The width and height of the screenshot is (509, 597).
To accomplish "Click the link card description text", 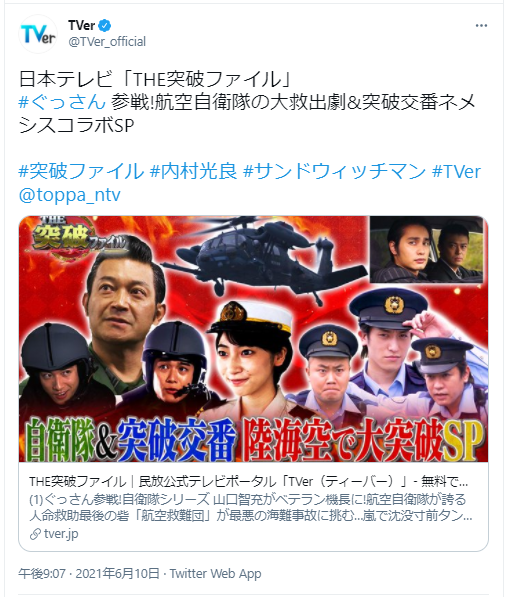I will click(251, 508).
